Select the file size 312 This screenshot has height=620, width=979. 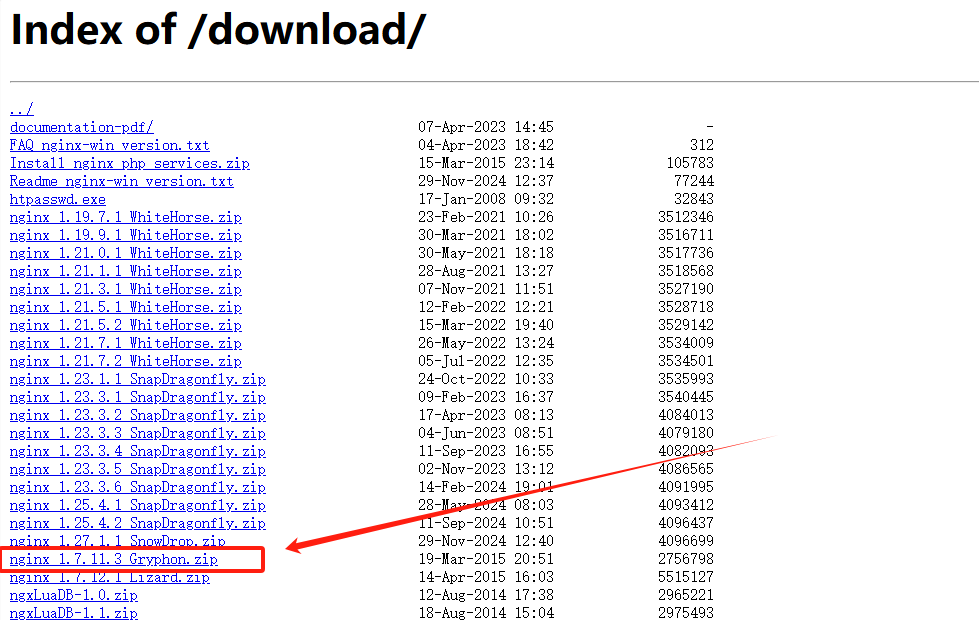point(702,145)
